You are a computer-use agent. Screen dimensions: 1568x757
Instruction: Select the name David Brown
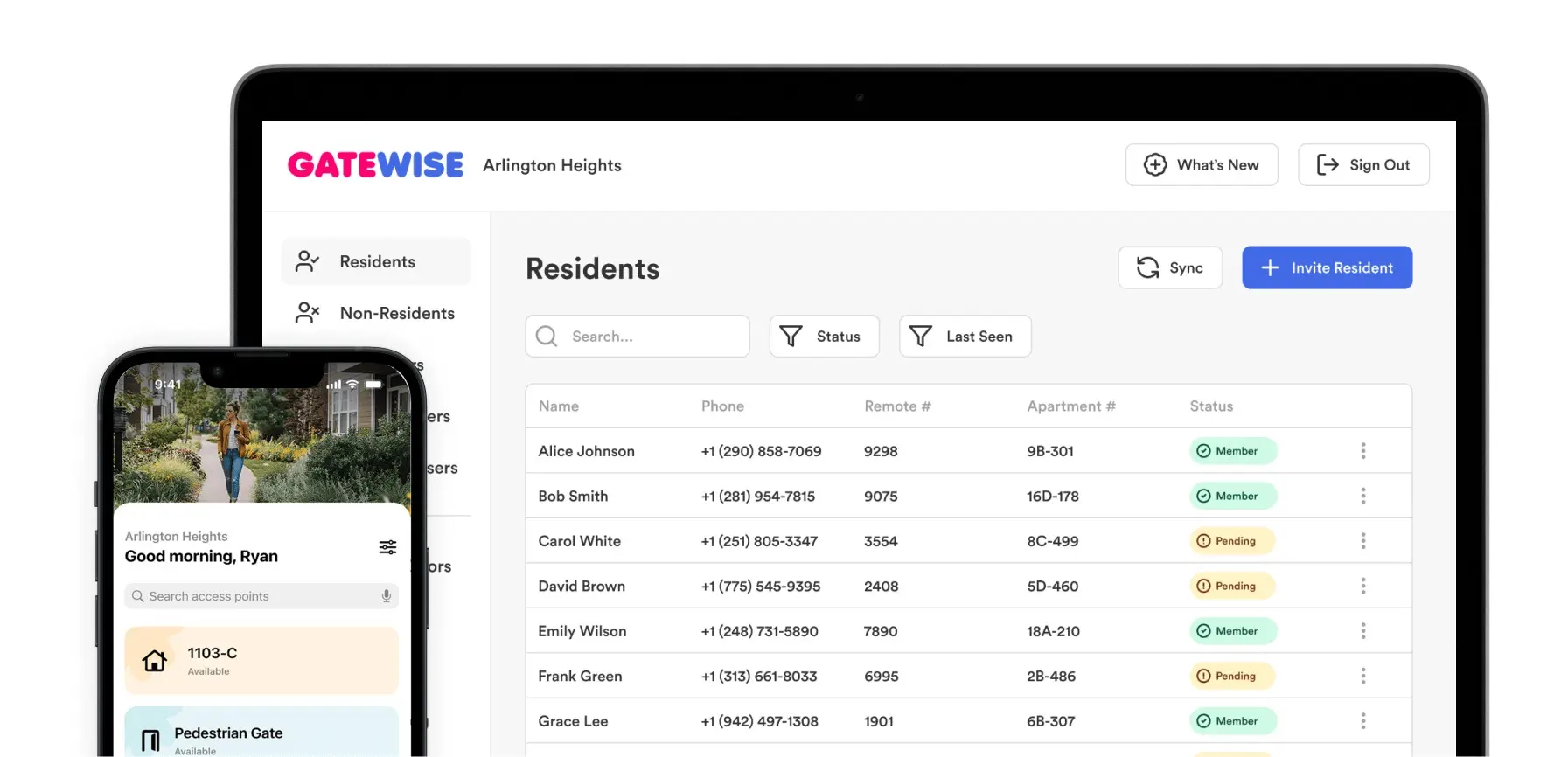point(582,586)
